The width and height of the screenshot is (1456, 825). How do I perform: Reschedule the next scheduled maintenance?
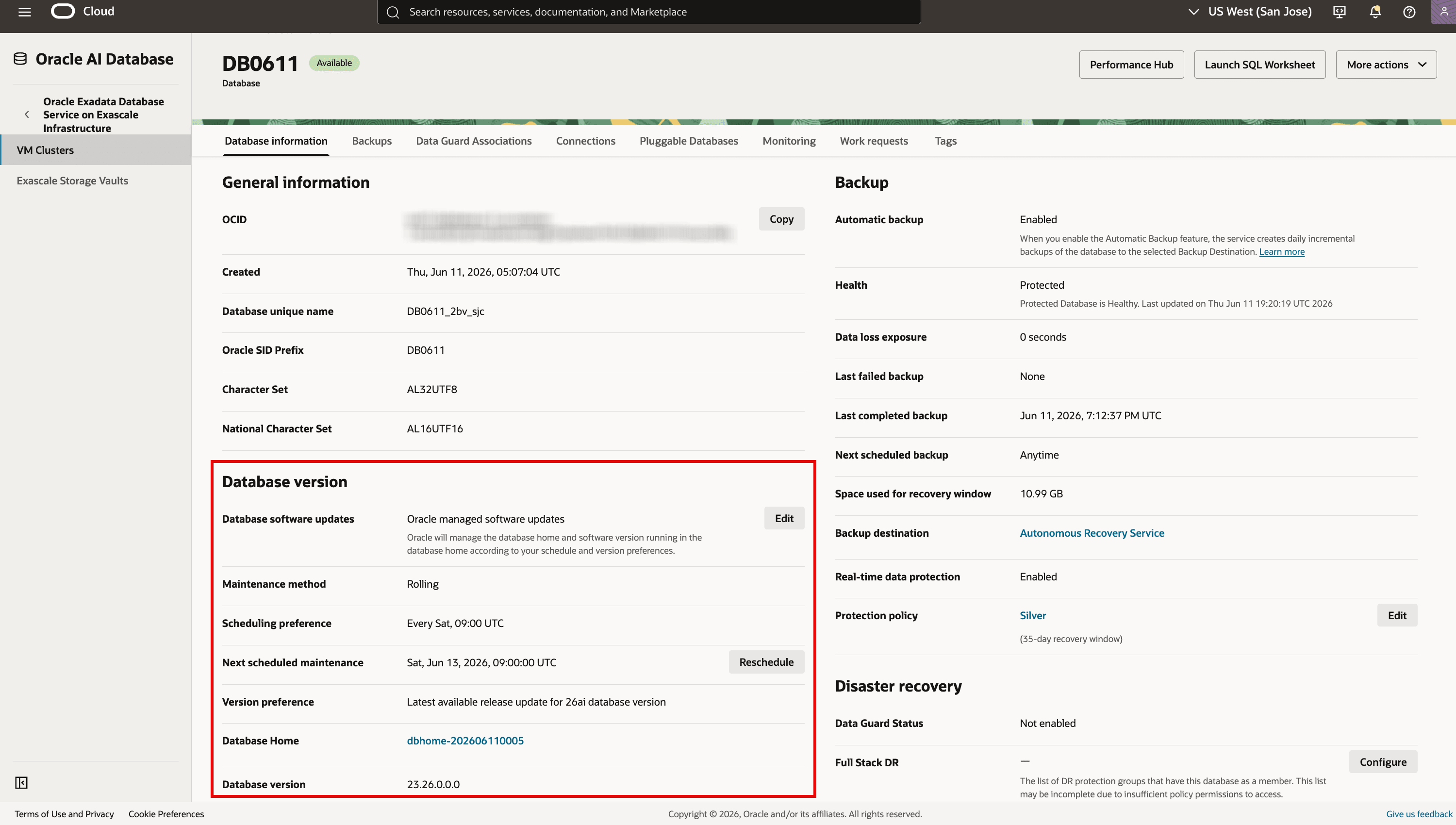(766, 662)
